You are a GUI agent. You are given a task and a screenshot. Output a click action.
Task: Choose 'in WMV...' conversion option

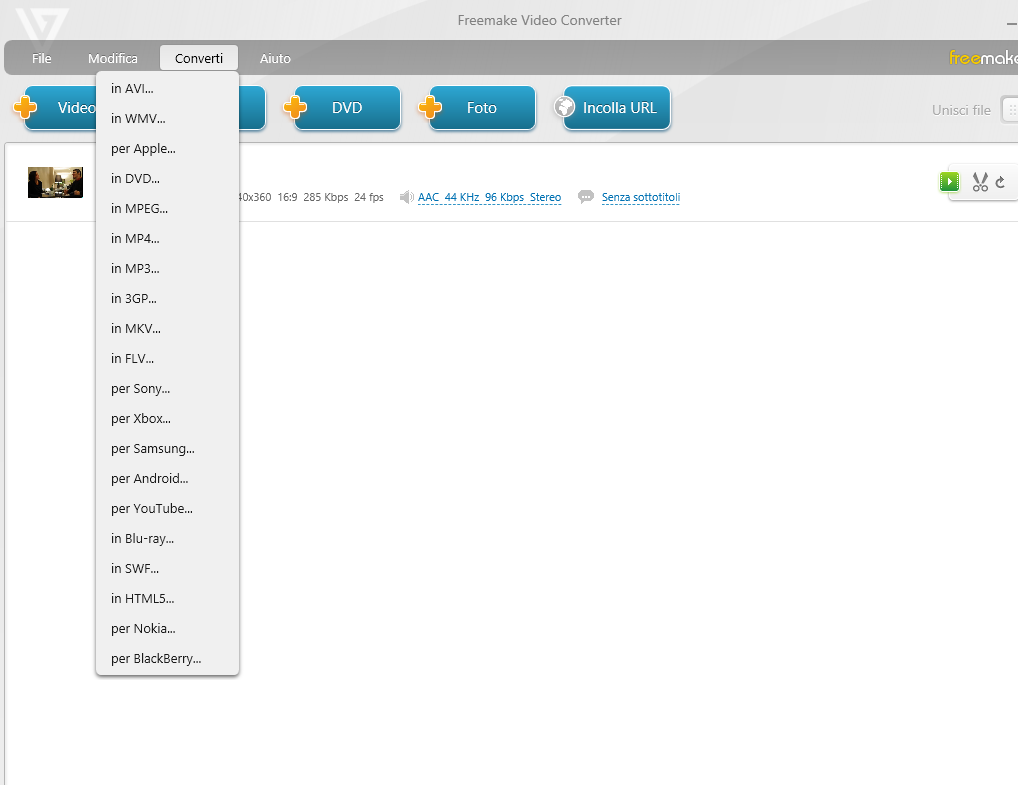pos(168,118)
